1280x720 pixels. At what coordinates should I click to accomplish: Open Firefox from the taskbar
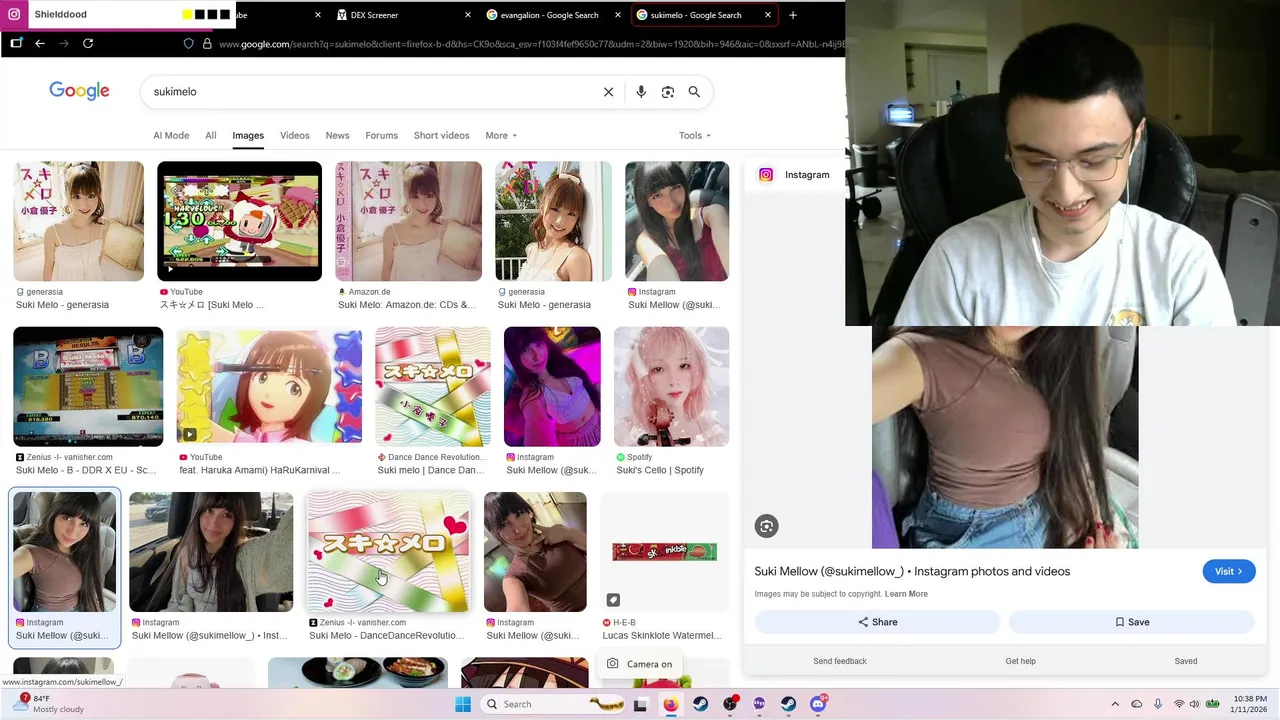tap(670, 704)
